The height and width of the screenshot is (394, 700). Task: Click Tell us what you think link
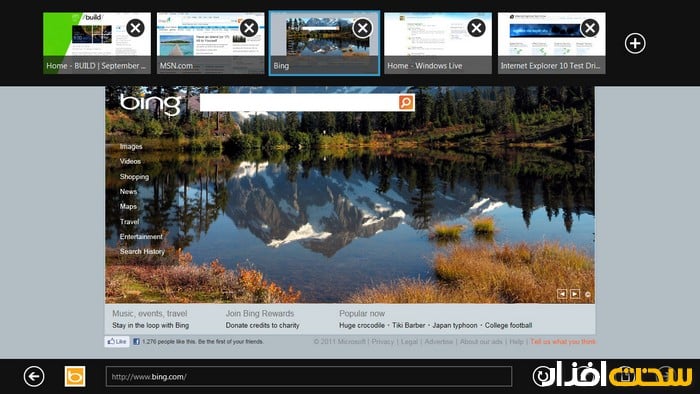coord(563,341)
